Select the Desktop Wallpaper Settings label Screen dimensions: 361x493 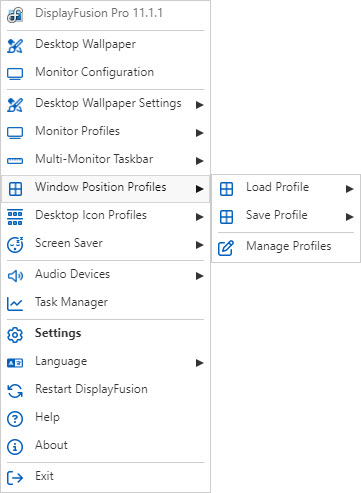pos(108,104)
